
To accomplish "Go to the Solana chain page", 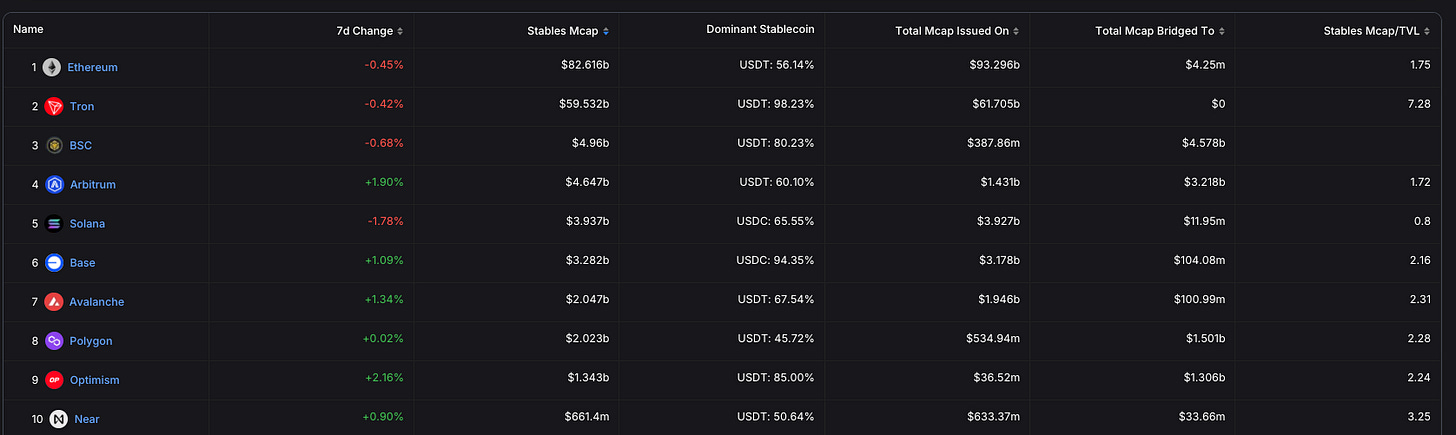I will click(87, 223).
